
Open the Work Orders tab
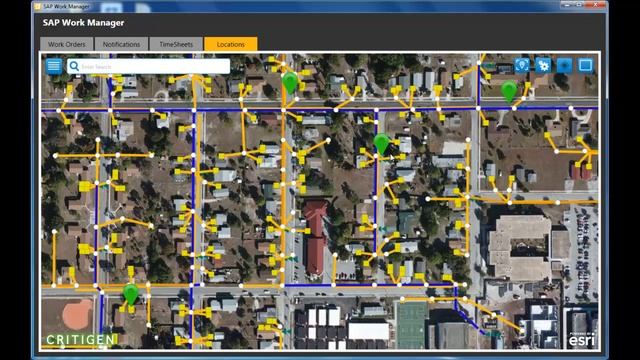tap(67, 44)
